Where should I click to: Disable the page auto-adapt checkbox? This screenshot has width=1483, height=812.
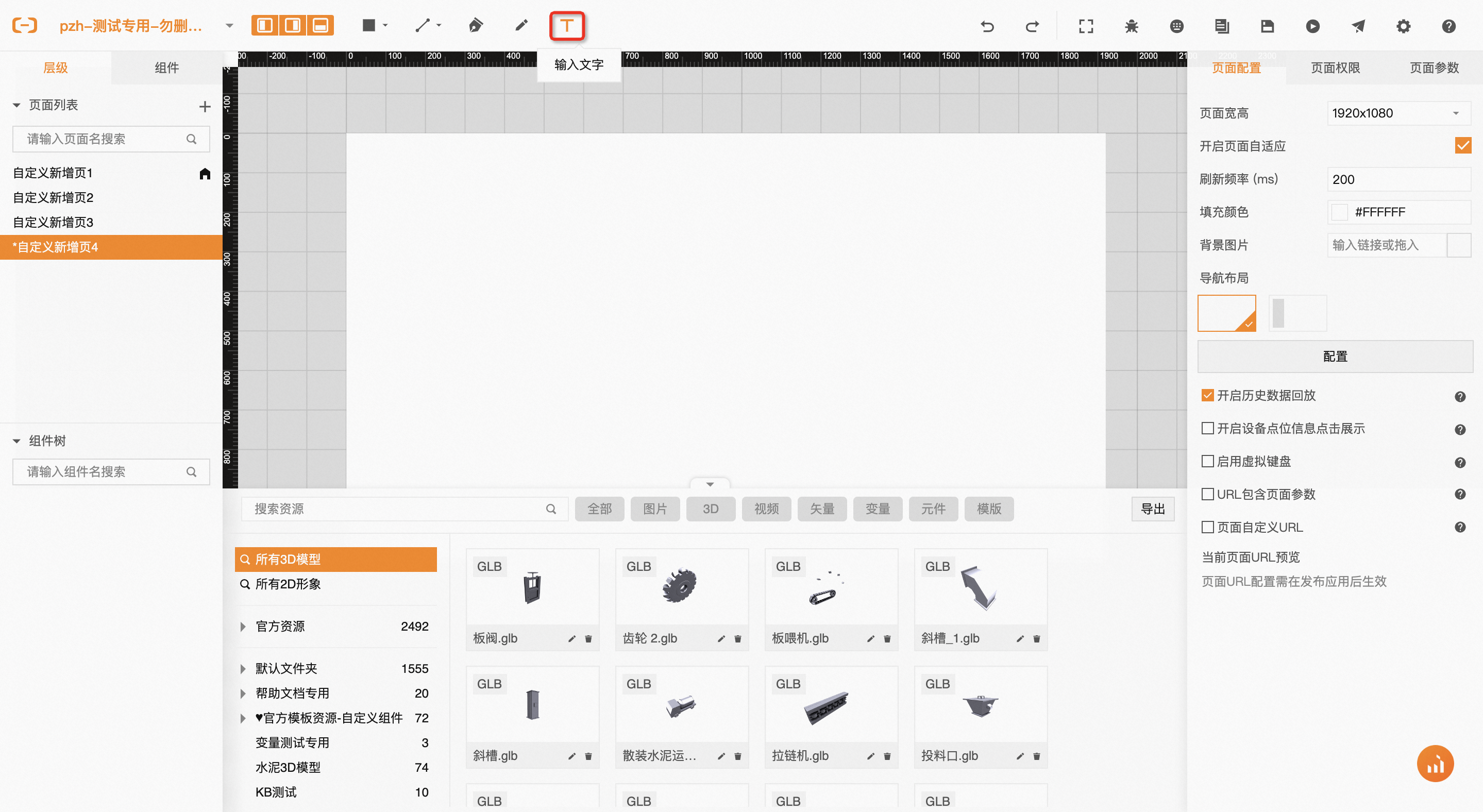[1462, 146]
